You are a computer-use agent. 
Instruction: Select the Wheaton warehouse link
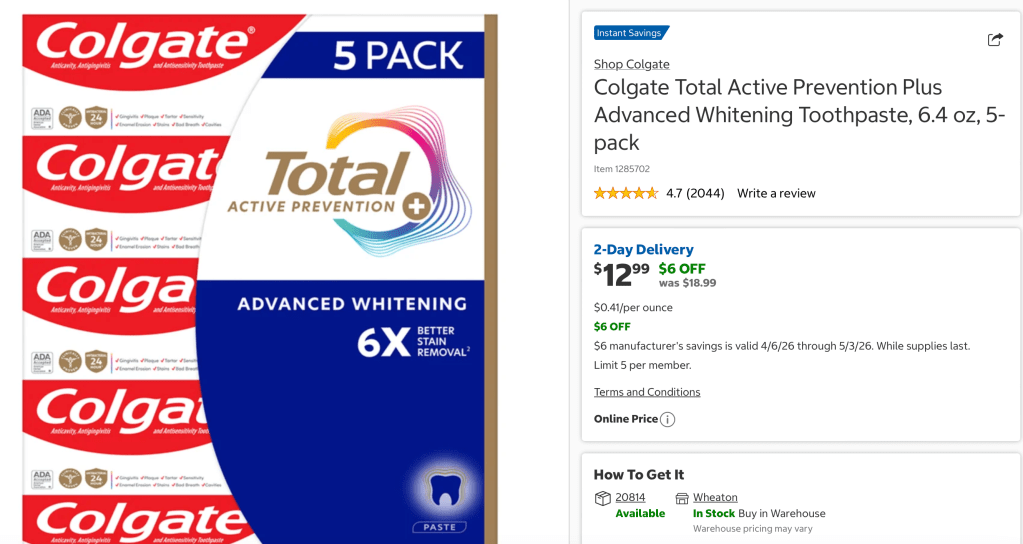point(715,497)
